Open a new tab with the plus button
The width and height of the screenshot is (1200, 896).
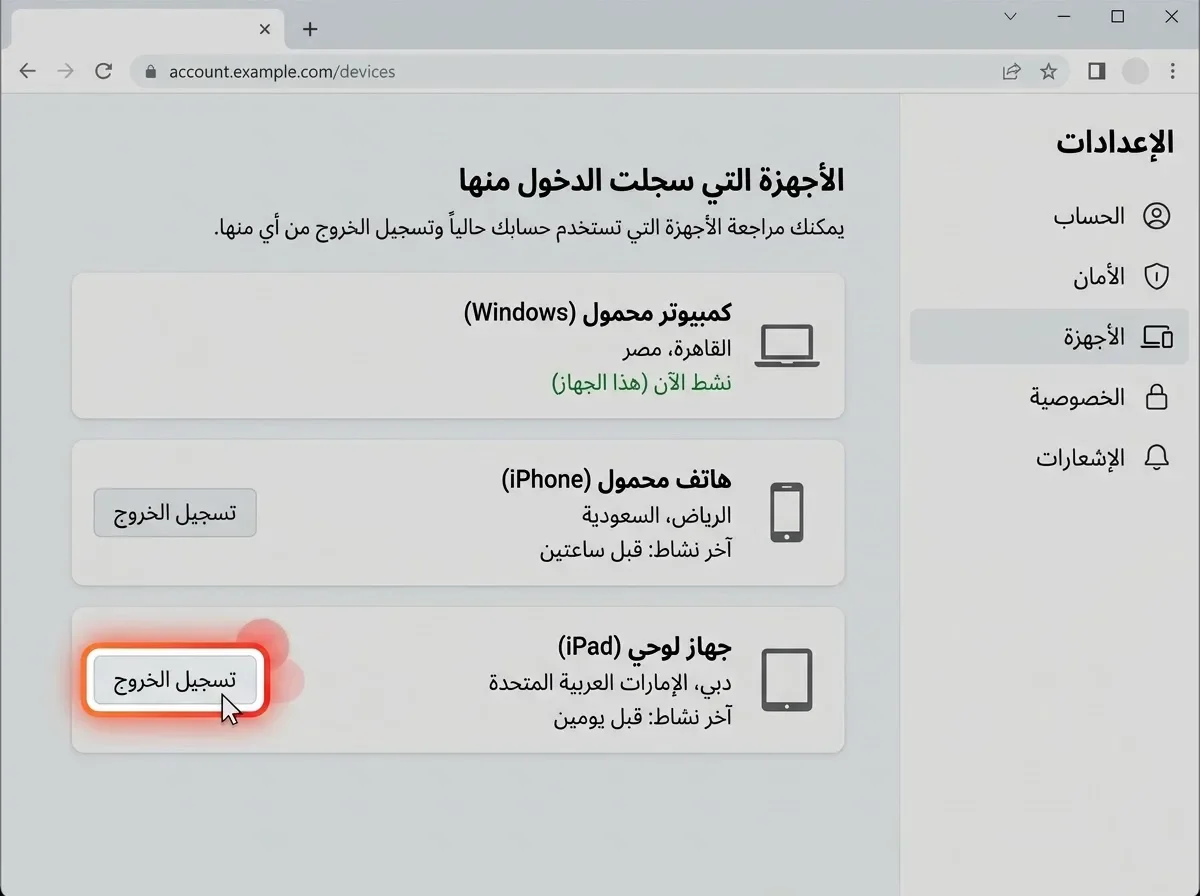coord(310,29)
